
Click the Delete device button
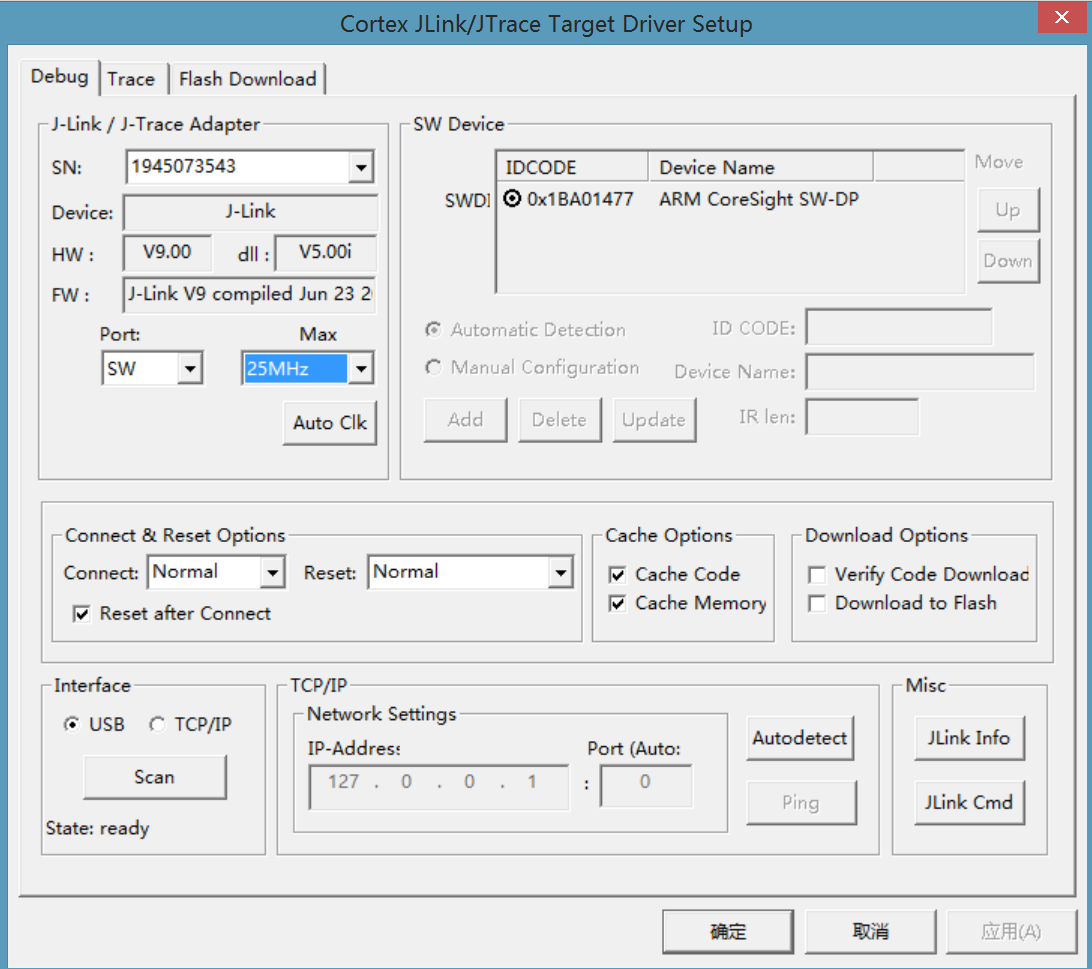[559, 420]
